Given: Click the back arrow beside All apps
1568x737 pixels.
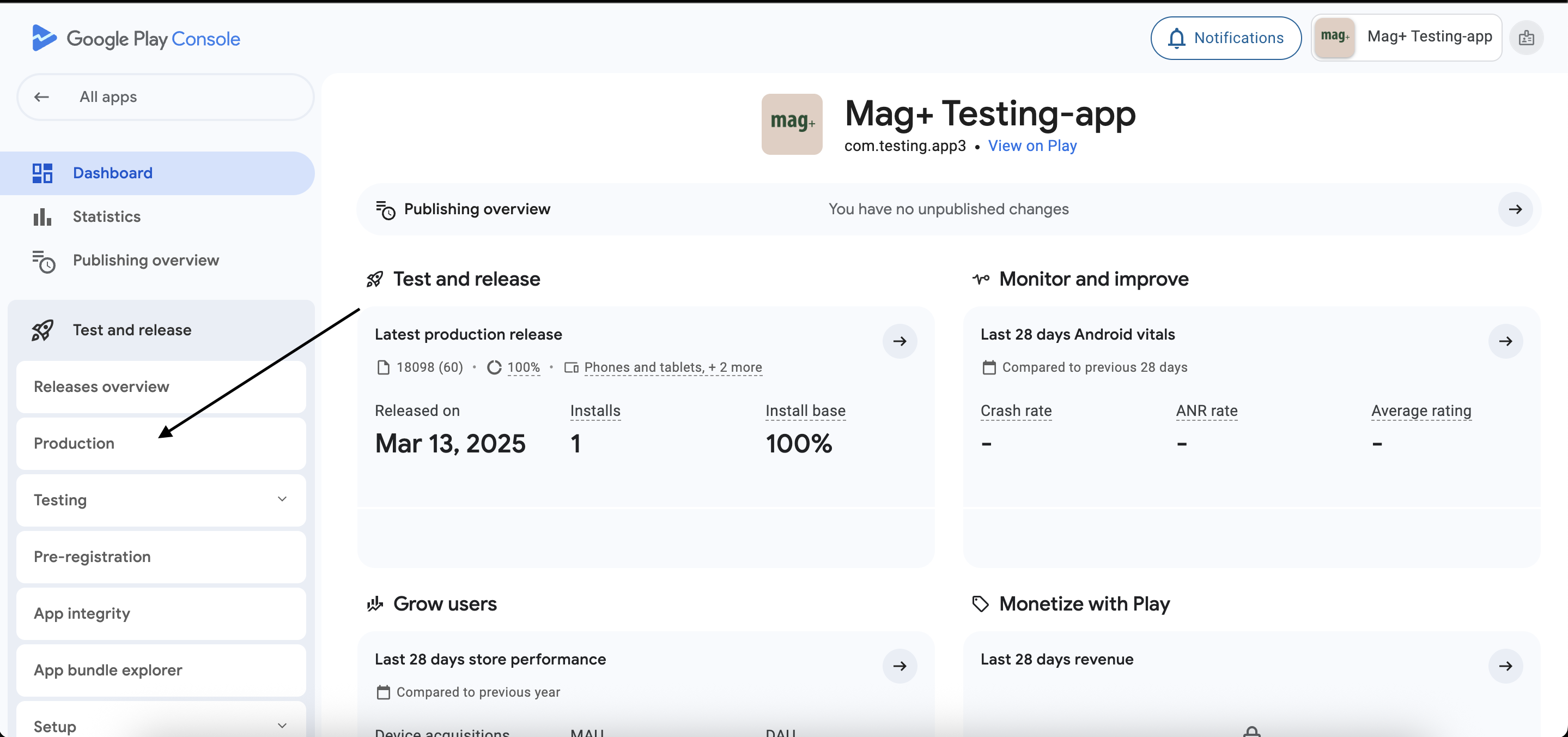Looking at the screenshot, I should tap(41, 97).
